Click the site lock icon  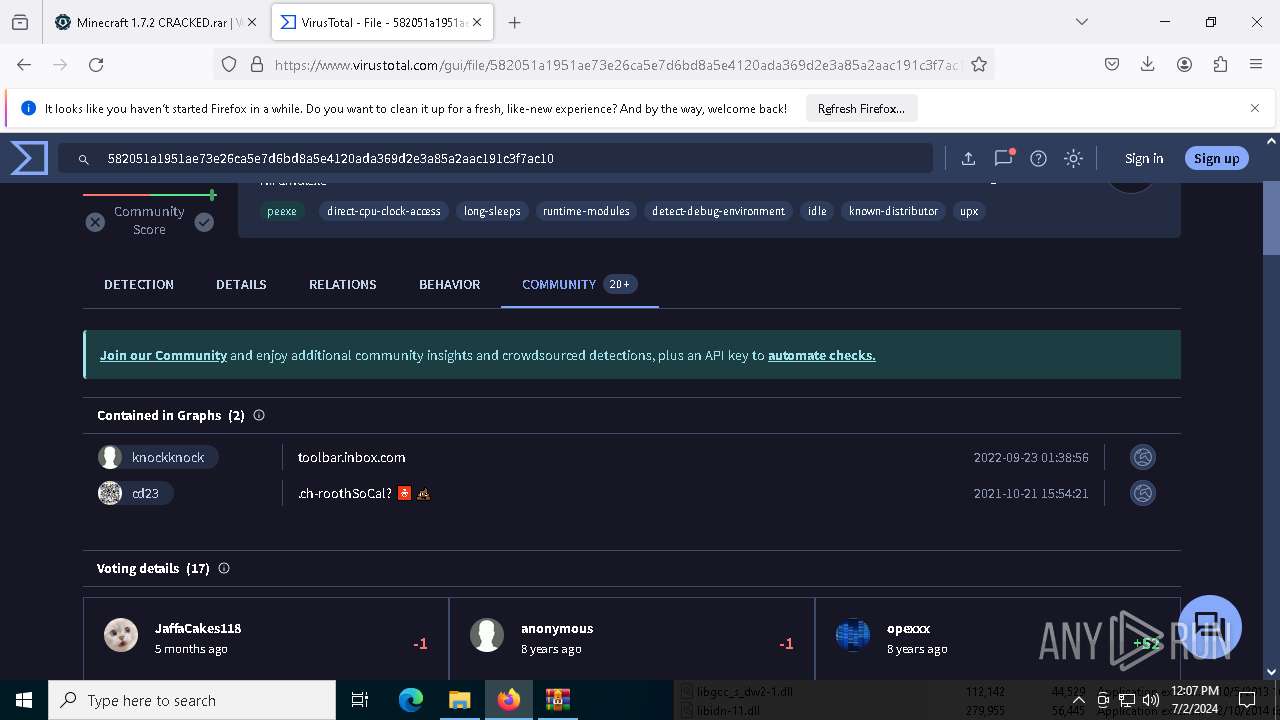click(257, 64)
